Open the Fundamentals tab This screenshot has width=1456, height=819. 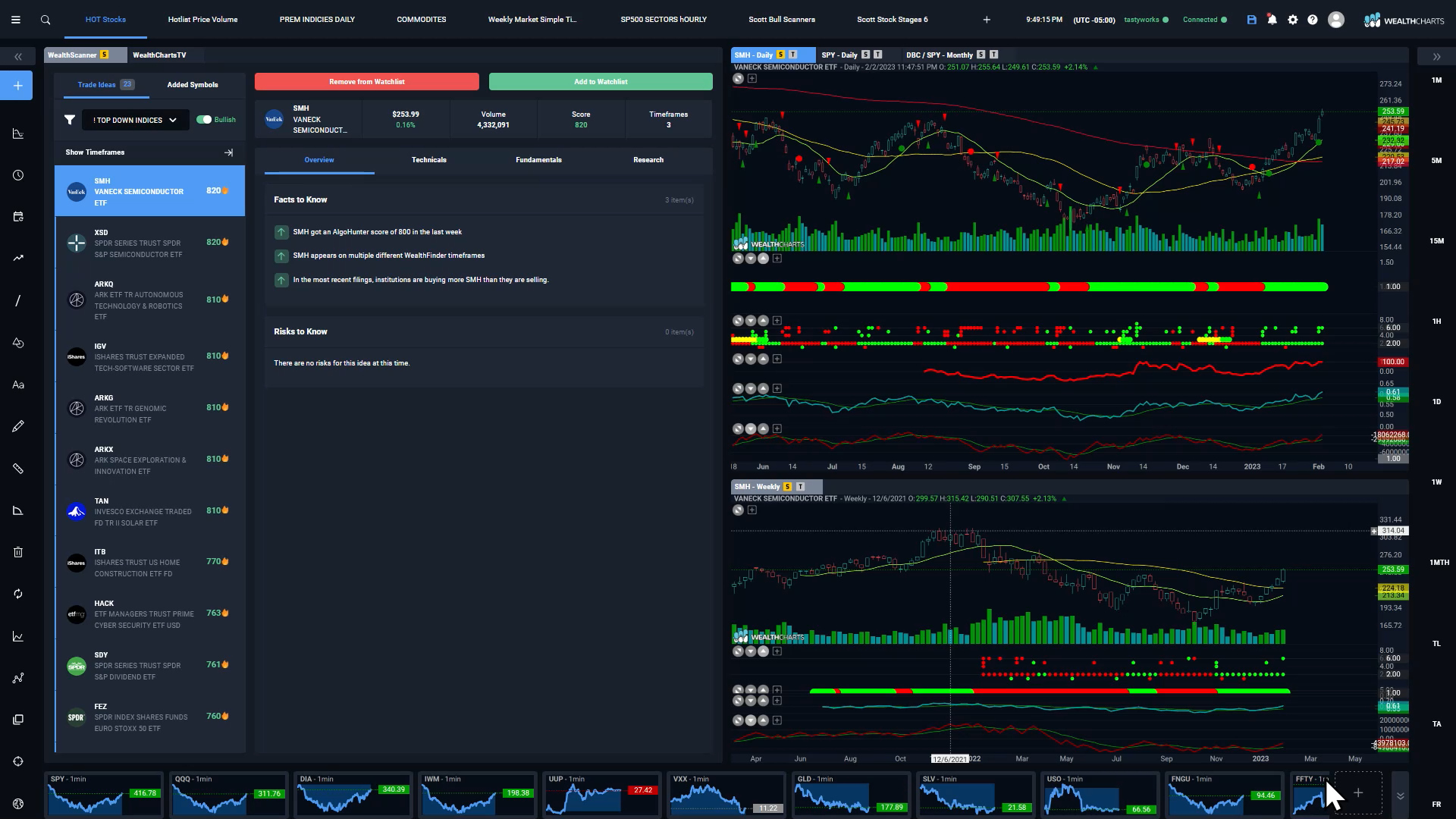(x=538, y=160)
